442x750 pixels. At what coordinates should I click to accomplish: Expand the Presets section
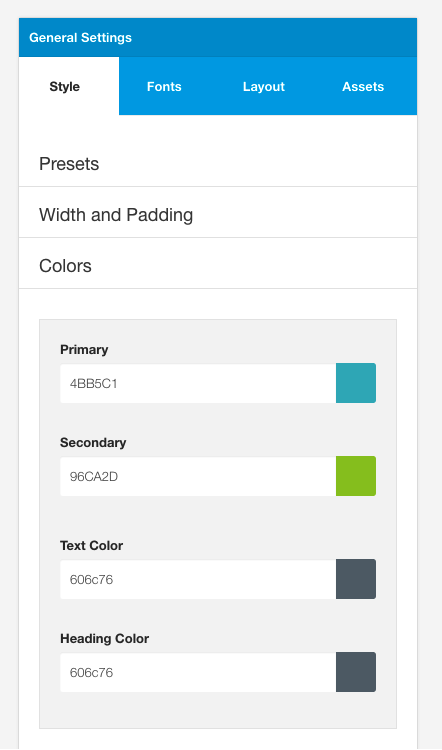point(218,164)
